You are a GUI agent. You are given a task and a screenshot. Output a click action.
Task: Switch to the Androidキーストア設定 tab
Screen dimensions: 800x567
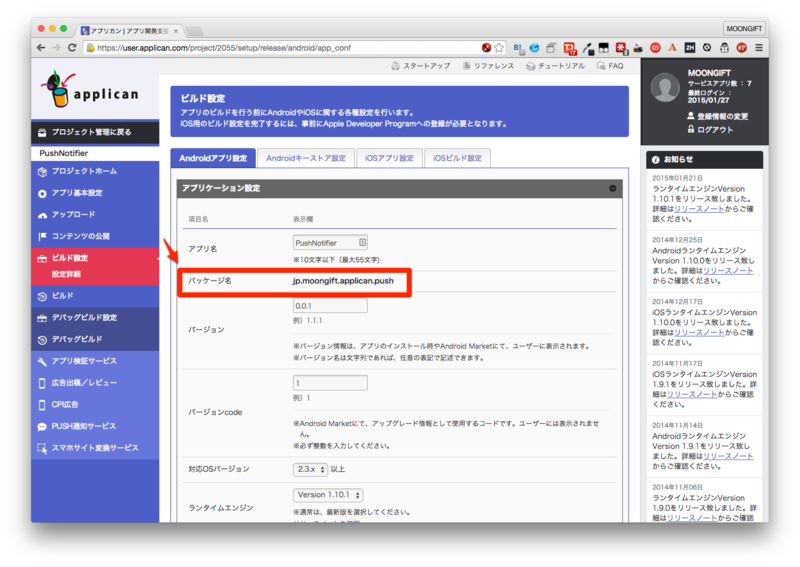306,158
